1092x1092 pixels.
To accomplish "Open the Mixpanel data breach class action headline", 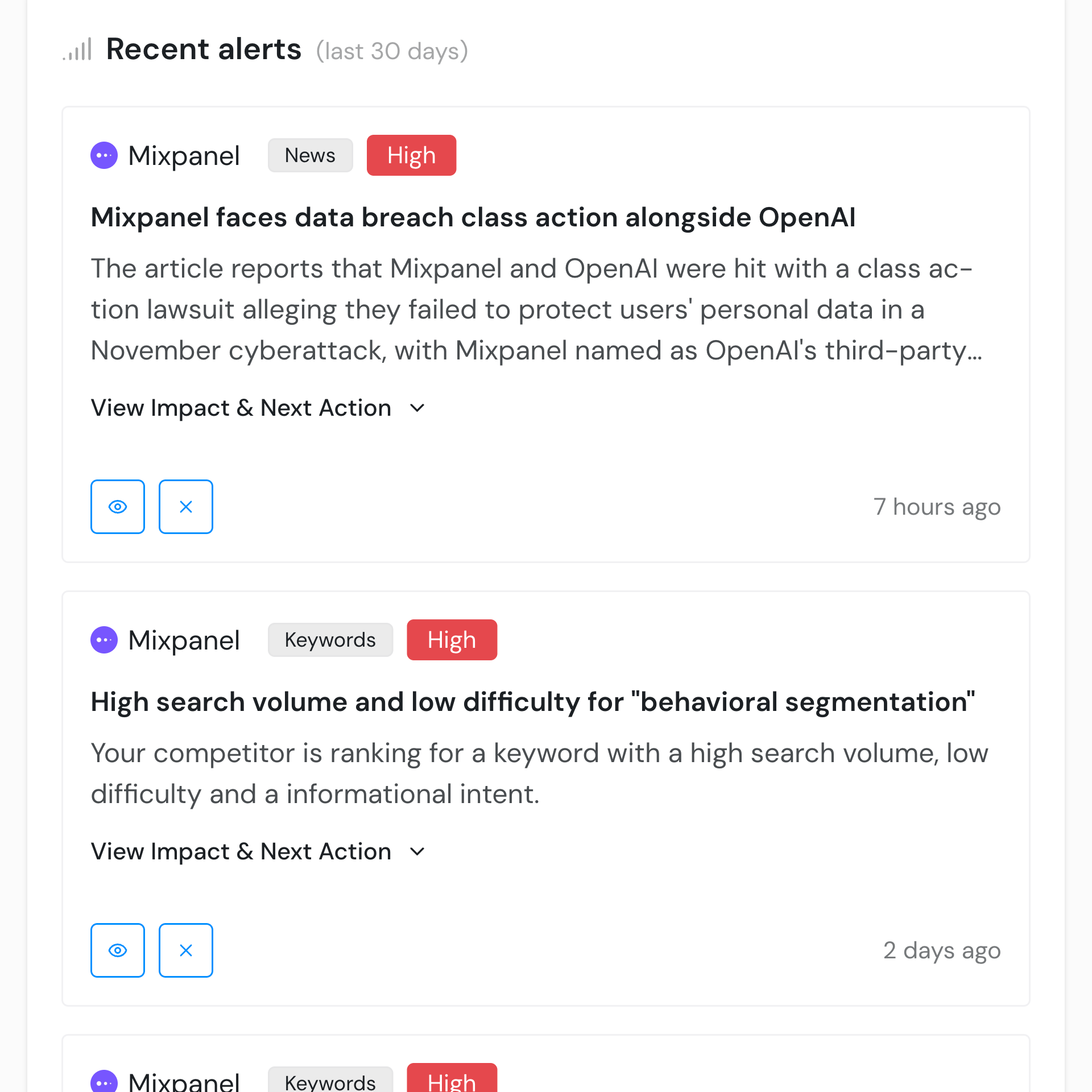I will point(473,217).
